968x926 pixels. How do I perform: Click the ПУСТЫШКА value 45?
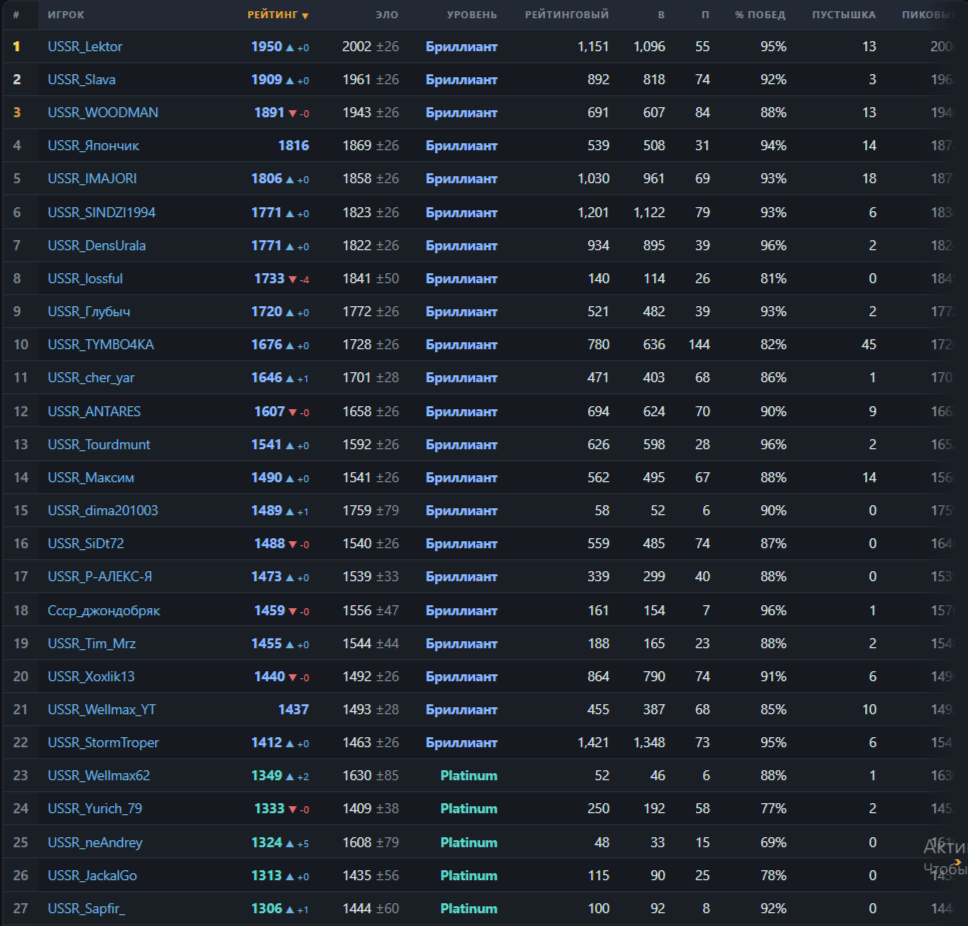point(869,345)
